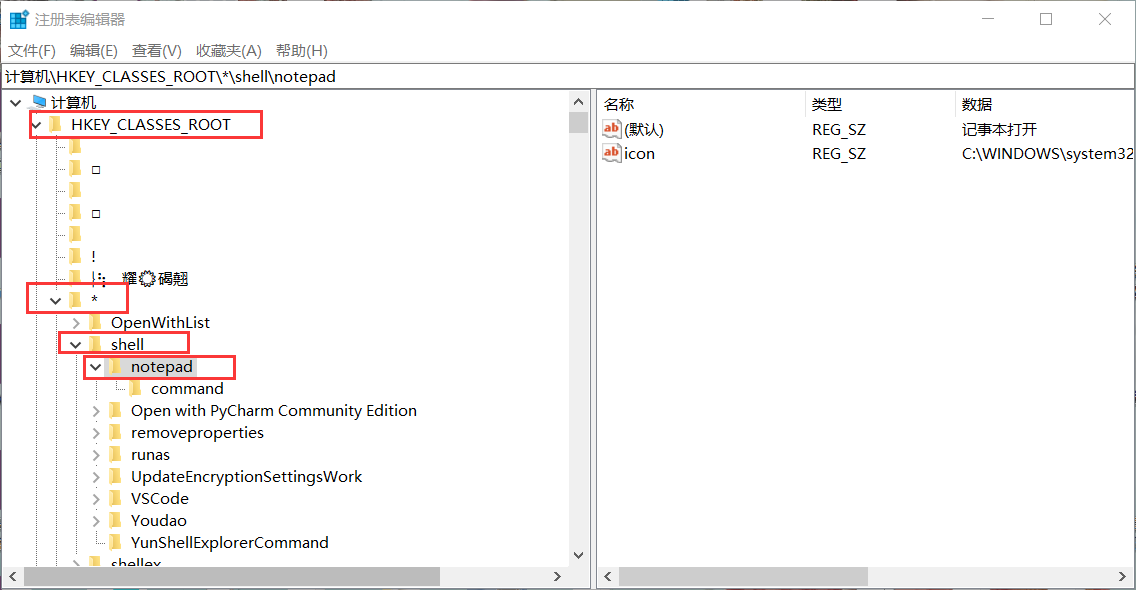Viewport: 1136px width, 590px height.
Task: Click the 记事本打开 data cell
Action: click(999, 130)
